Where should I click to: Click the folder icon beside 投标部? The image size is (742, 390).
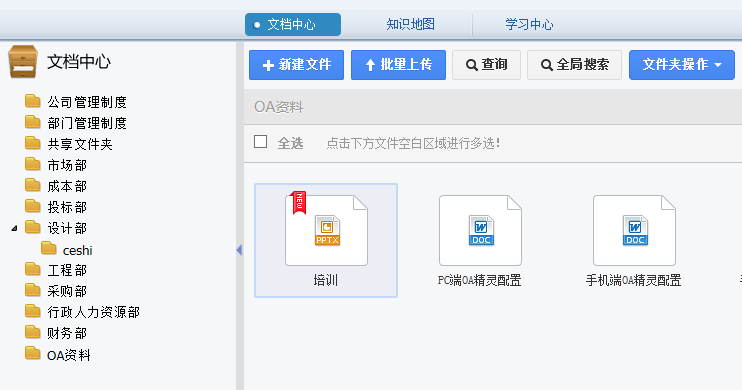[x=33, y=206]
